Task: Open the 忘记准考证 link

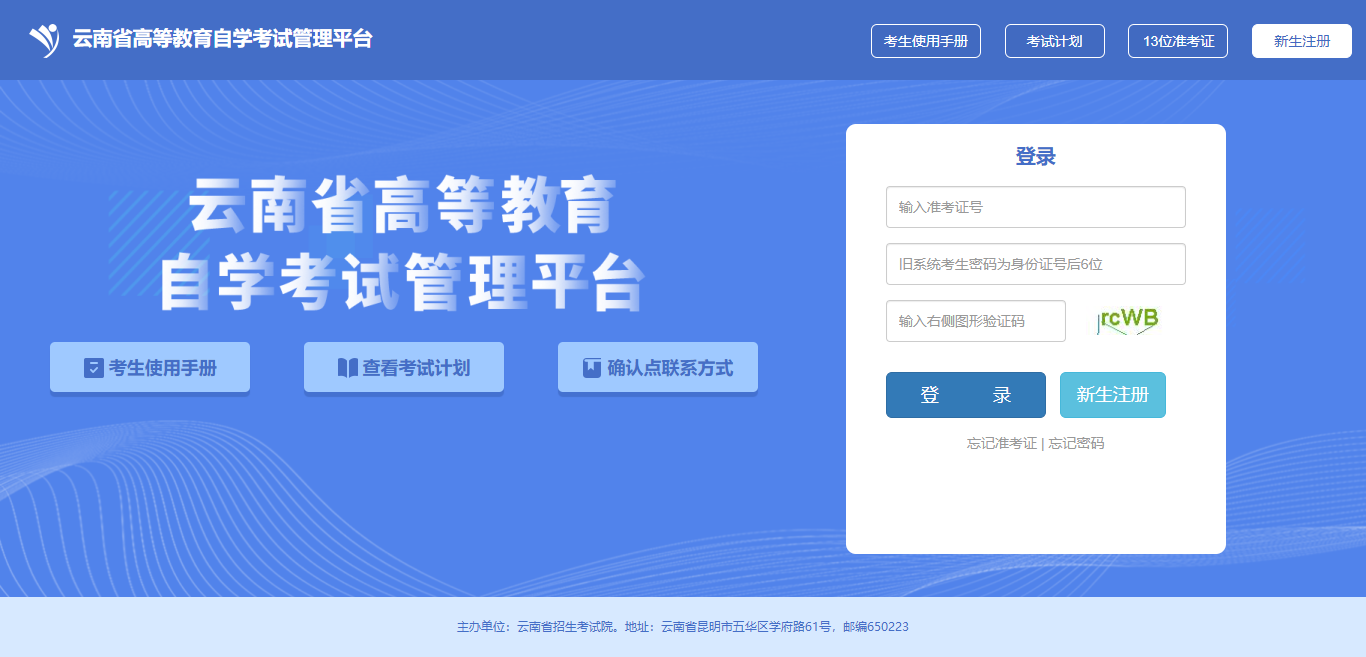Action: coord(1002,443)
